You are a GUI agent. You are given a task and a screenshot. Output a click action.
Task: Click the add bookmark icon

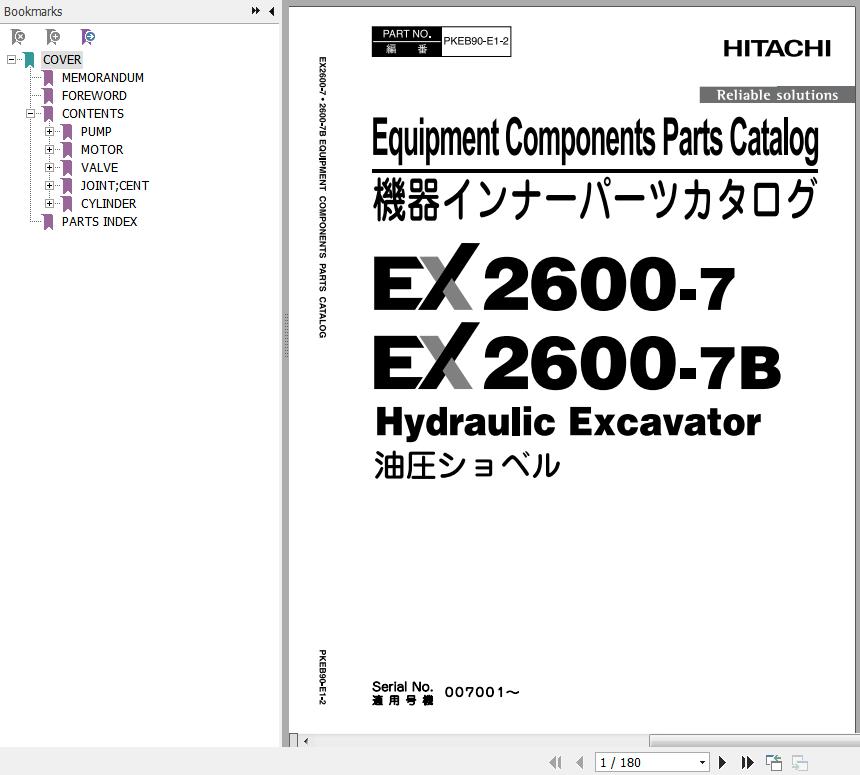click(53, 37)
